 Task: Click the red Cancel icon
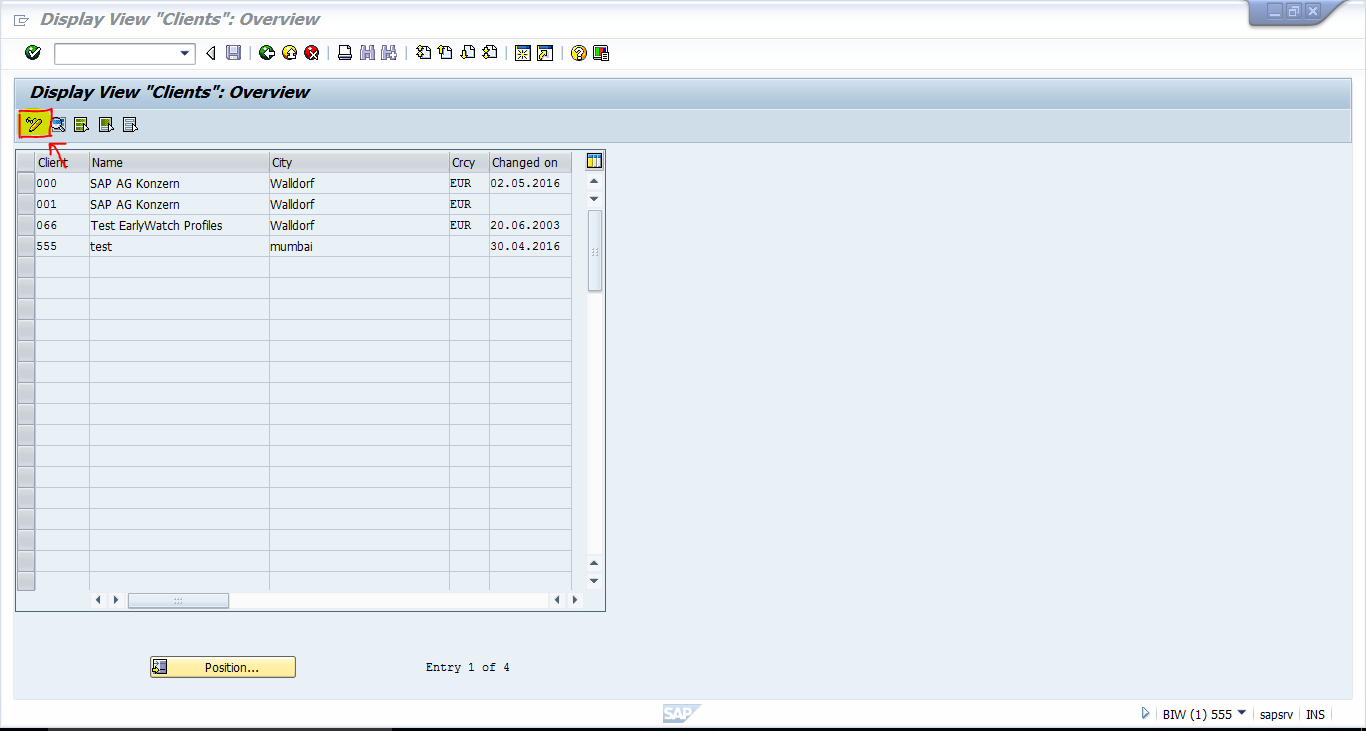point(312,53)
